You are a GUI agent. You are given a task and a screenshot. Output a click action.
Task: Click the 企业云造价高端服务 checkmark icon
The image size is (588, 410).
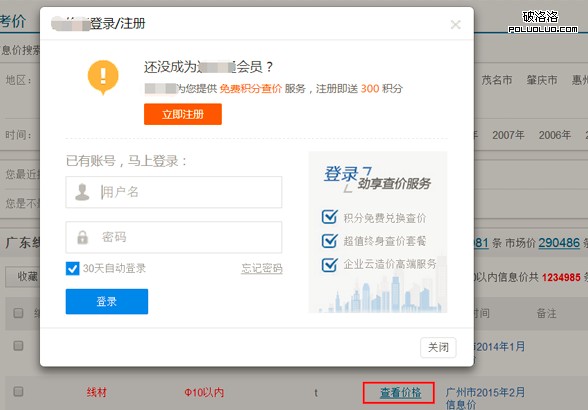point(330,264)
